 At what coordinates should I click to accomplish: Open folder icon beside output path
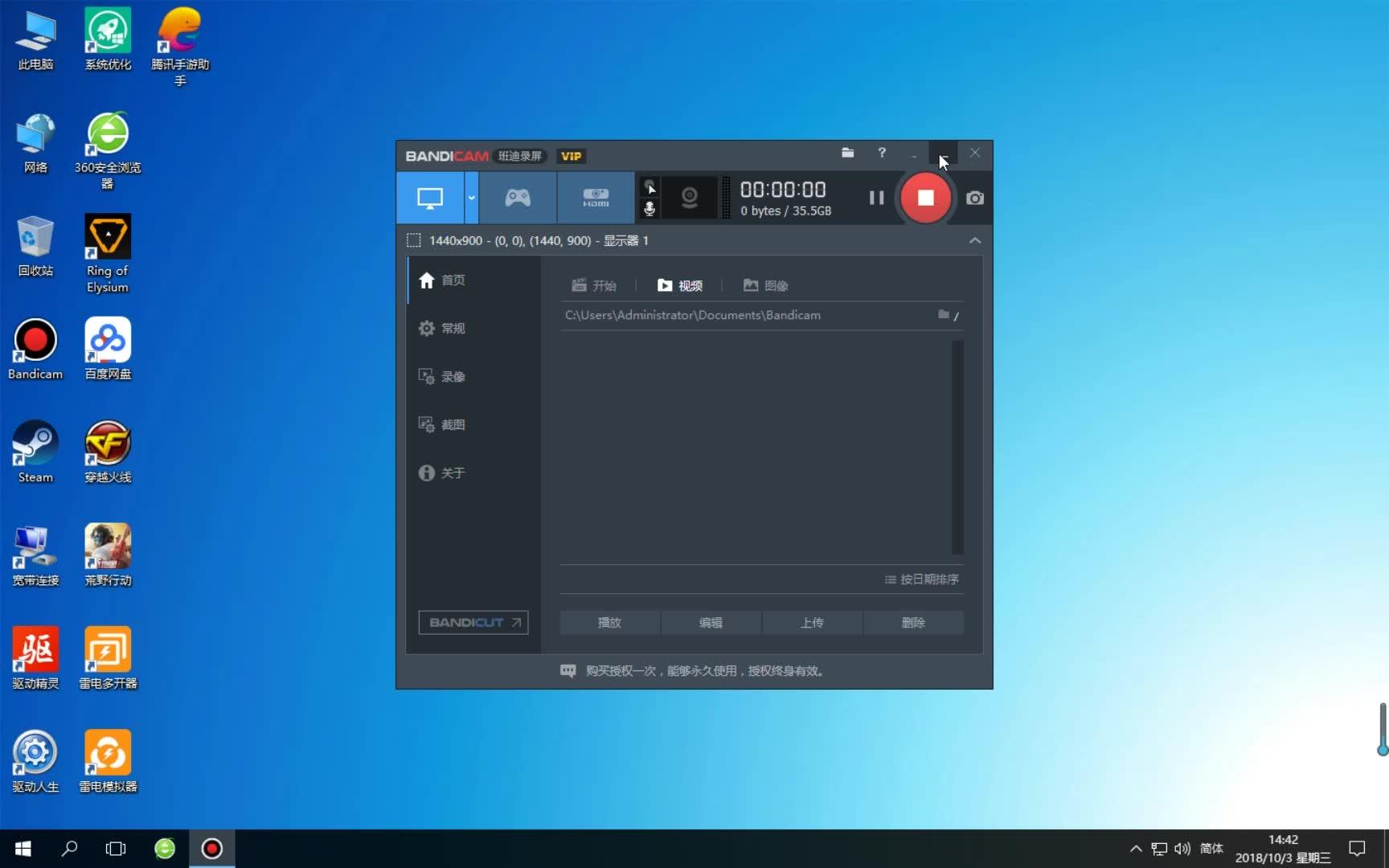click(944, 314)
